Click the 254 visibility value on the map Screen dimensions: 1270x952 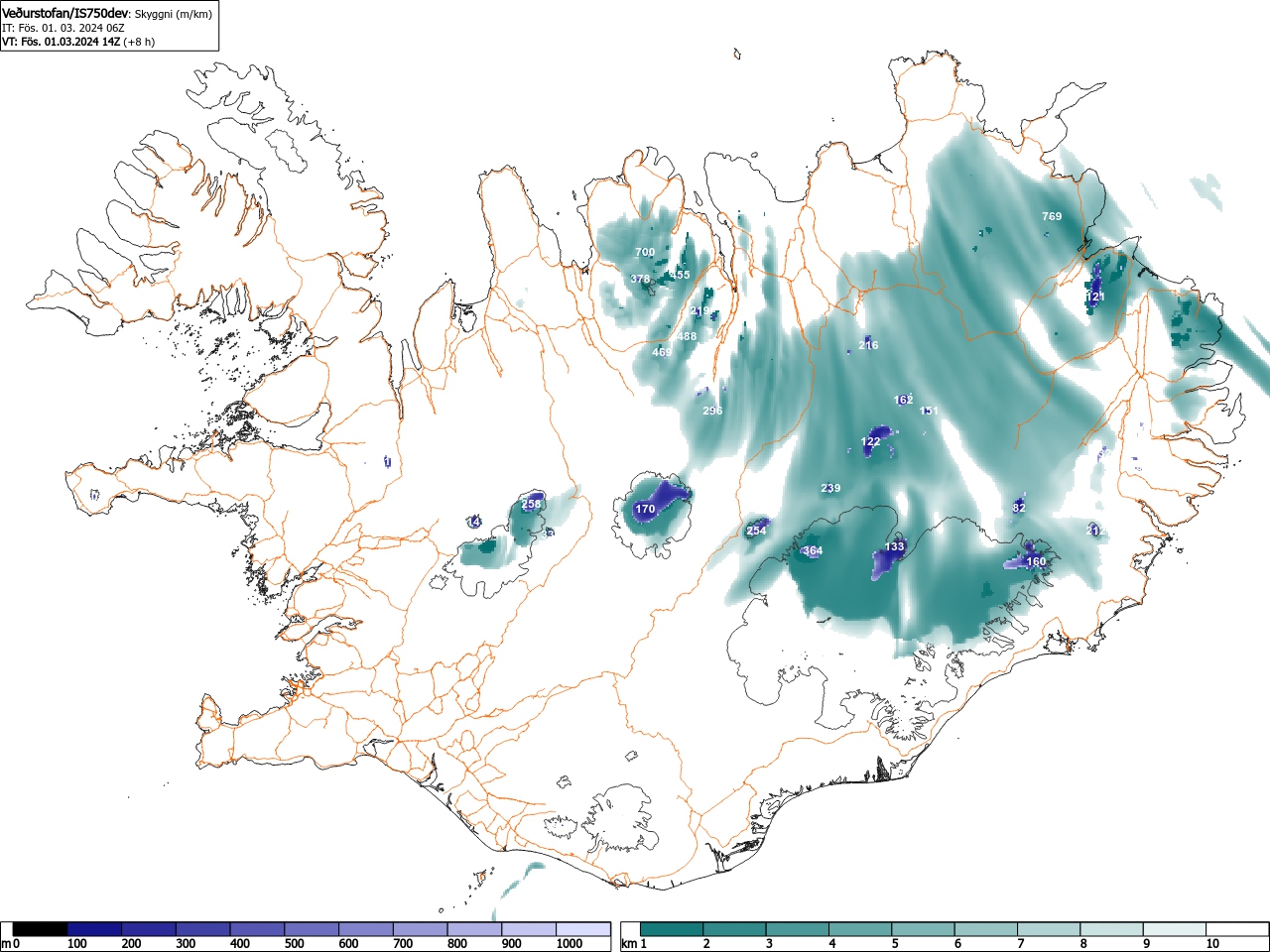tap(756, 531)
